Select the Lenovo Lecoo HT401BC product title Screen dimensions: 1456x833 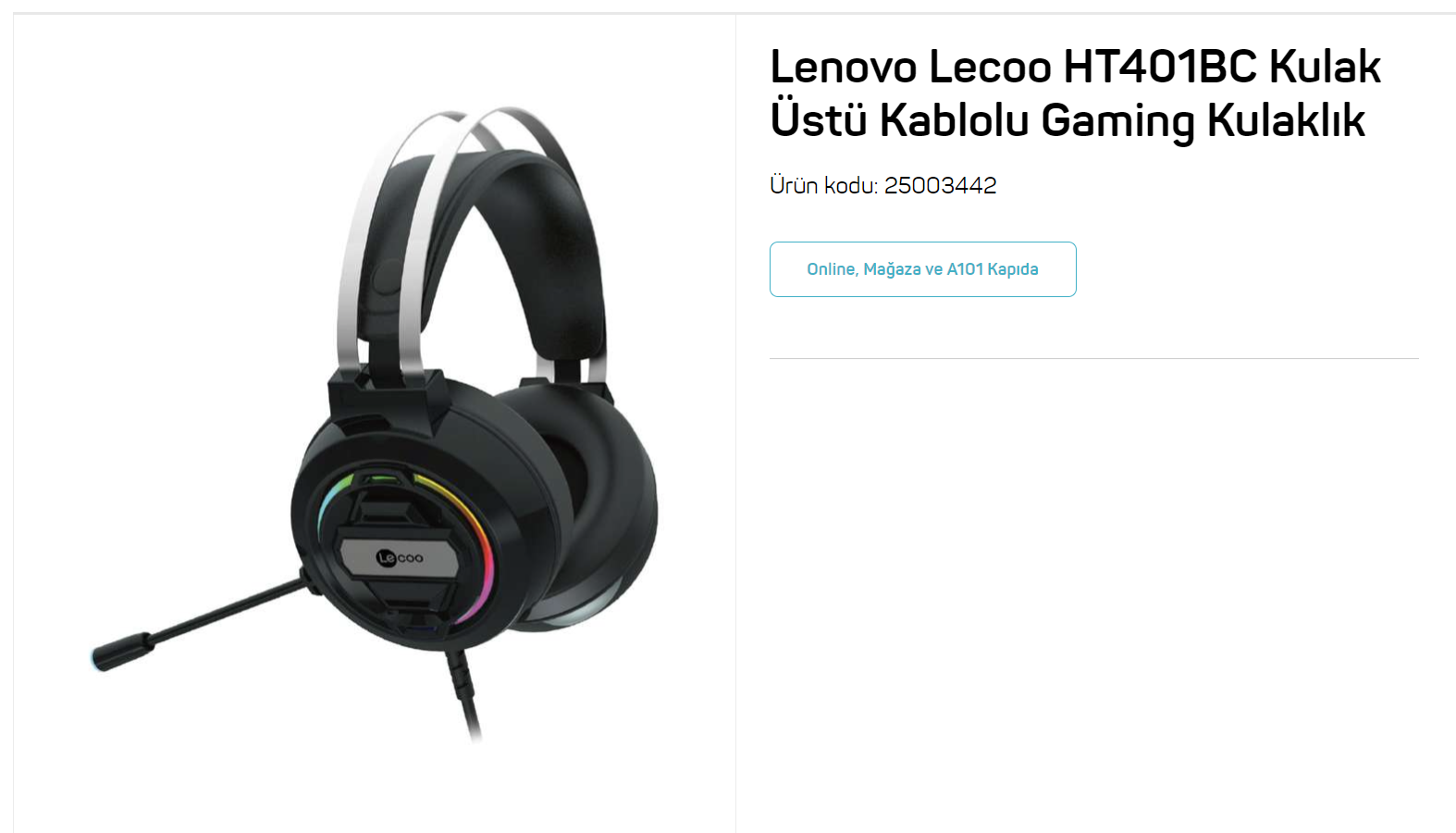click(x=1075, y=93)
